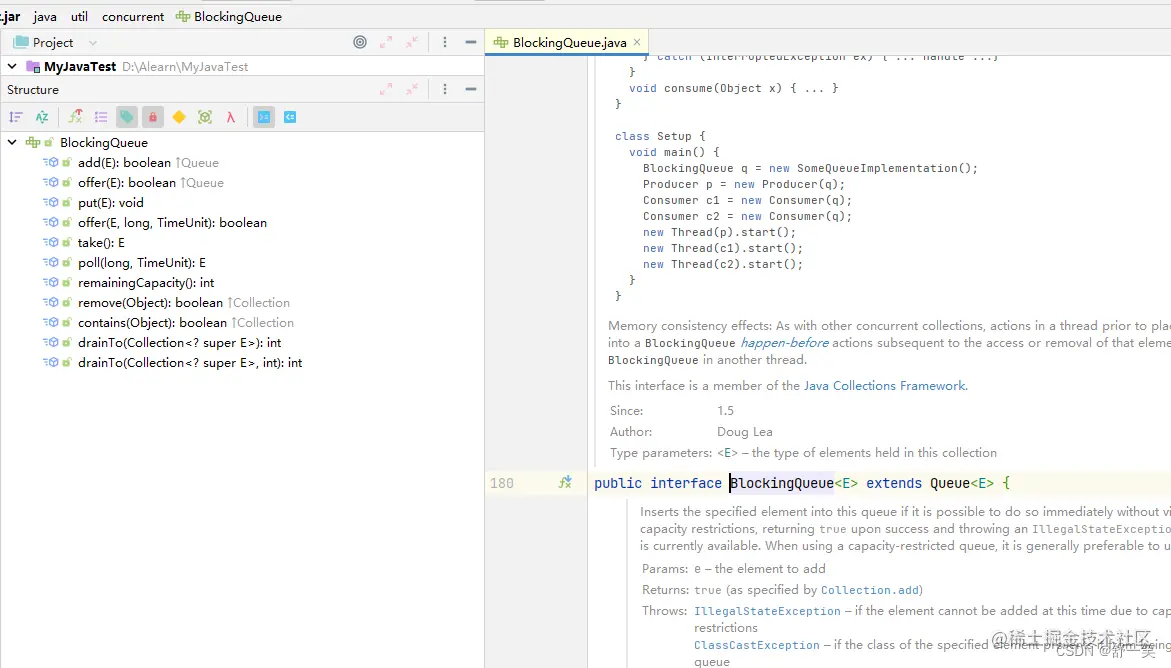Open Structure panel options (three dots)
Viewport: 1171px width, 668px height.
click(445, 90)
